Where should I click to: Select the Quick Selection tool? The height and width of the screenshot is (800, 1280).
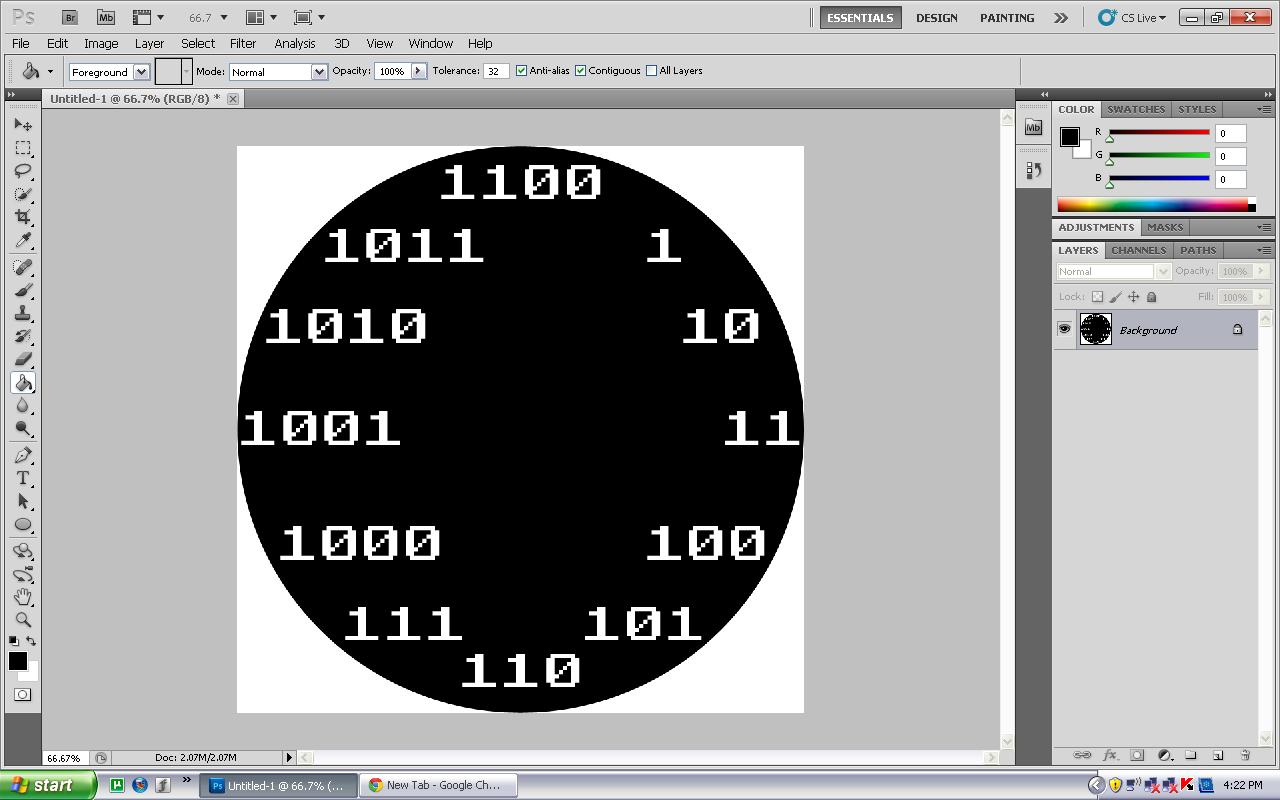coord(23,194)
